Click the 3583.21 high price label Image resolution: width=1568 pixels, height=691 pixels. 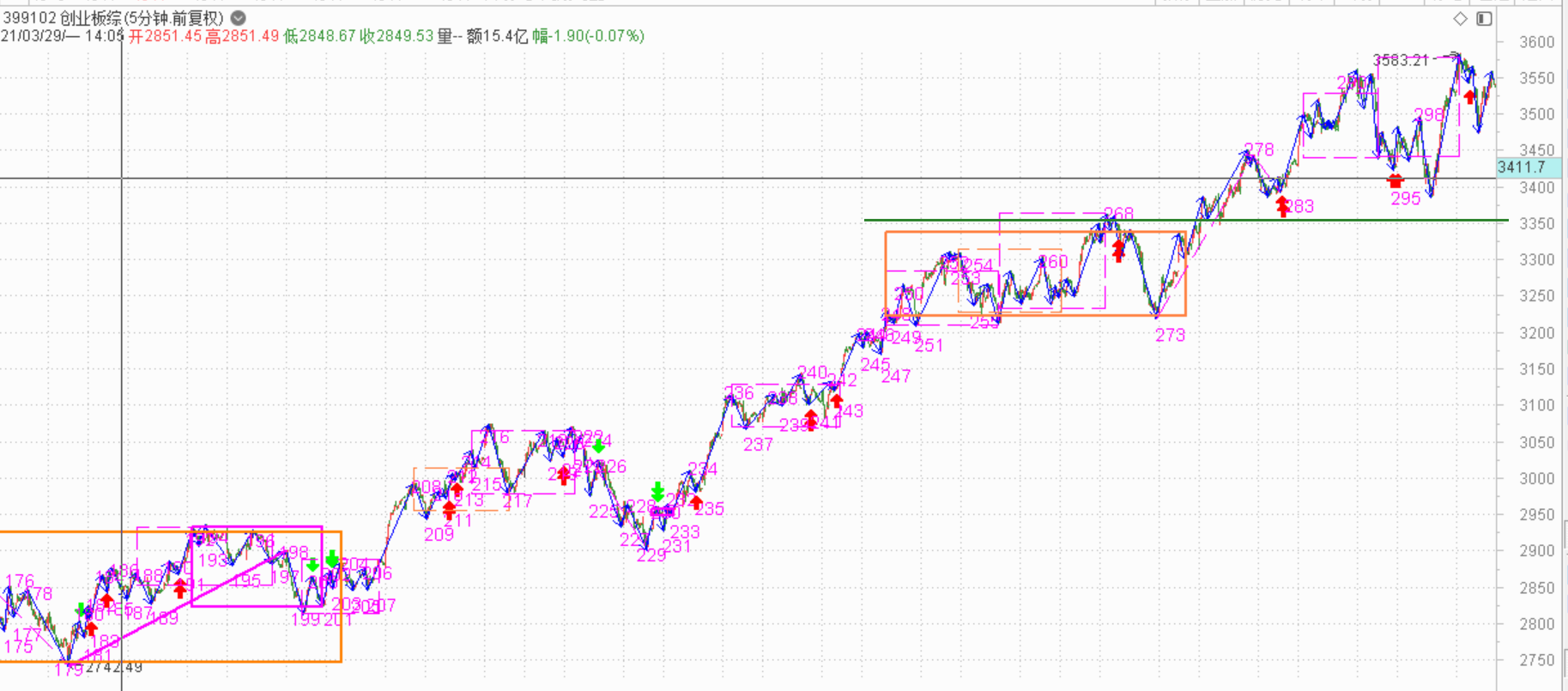tap(1400, 60)
